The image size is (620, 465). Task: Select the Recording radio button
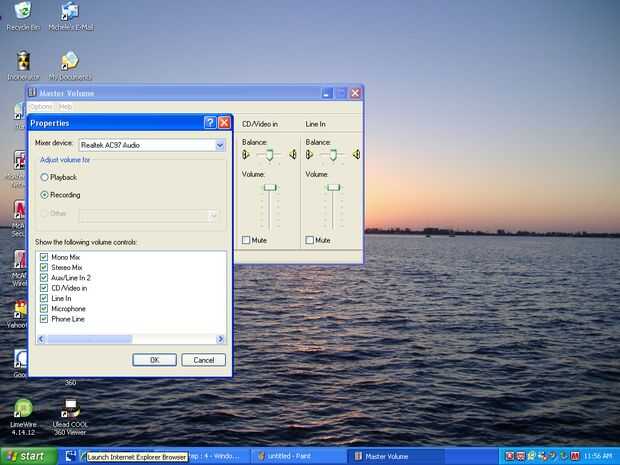(45, 195)
